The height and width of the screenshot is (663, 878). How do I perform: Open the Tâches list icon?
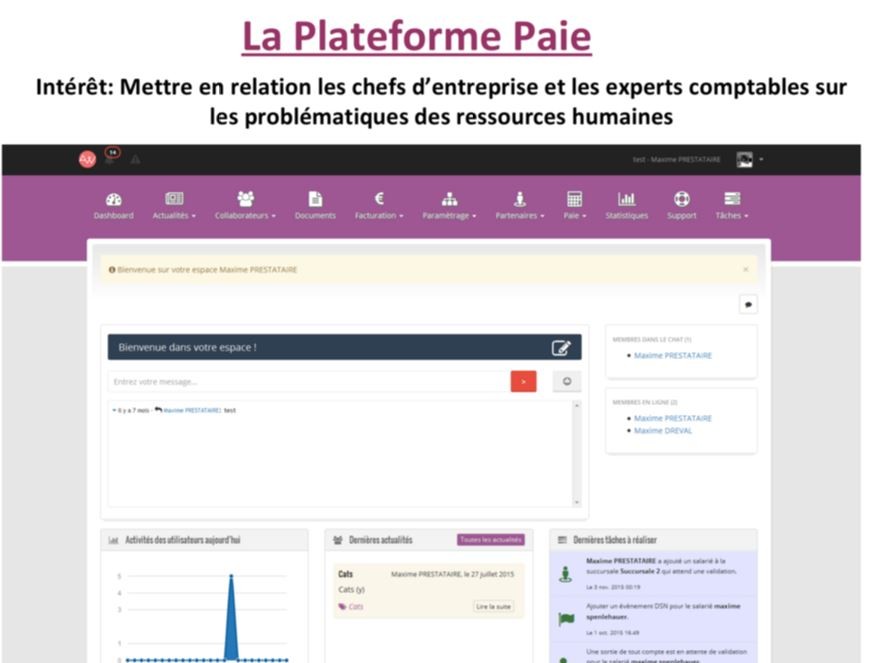[x=732, y=199]
